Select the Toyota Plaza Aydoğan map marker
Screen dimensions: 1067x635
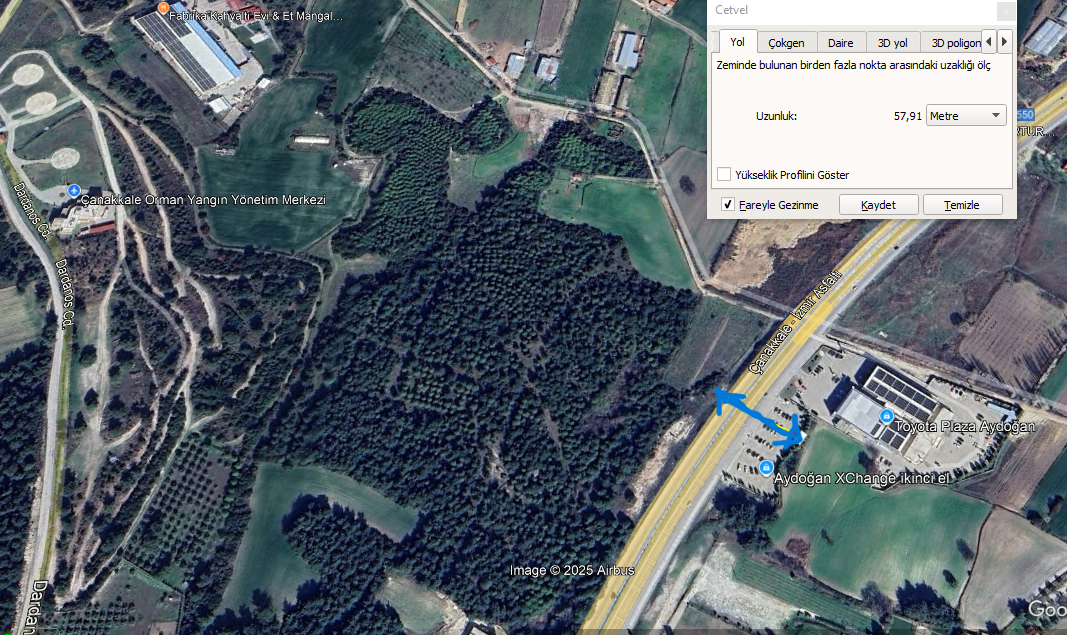pos(886,416)
